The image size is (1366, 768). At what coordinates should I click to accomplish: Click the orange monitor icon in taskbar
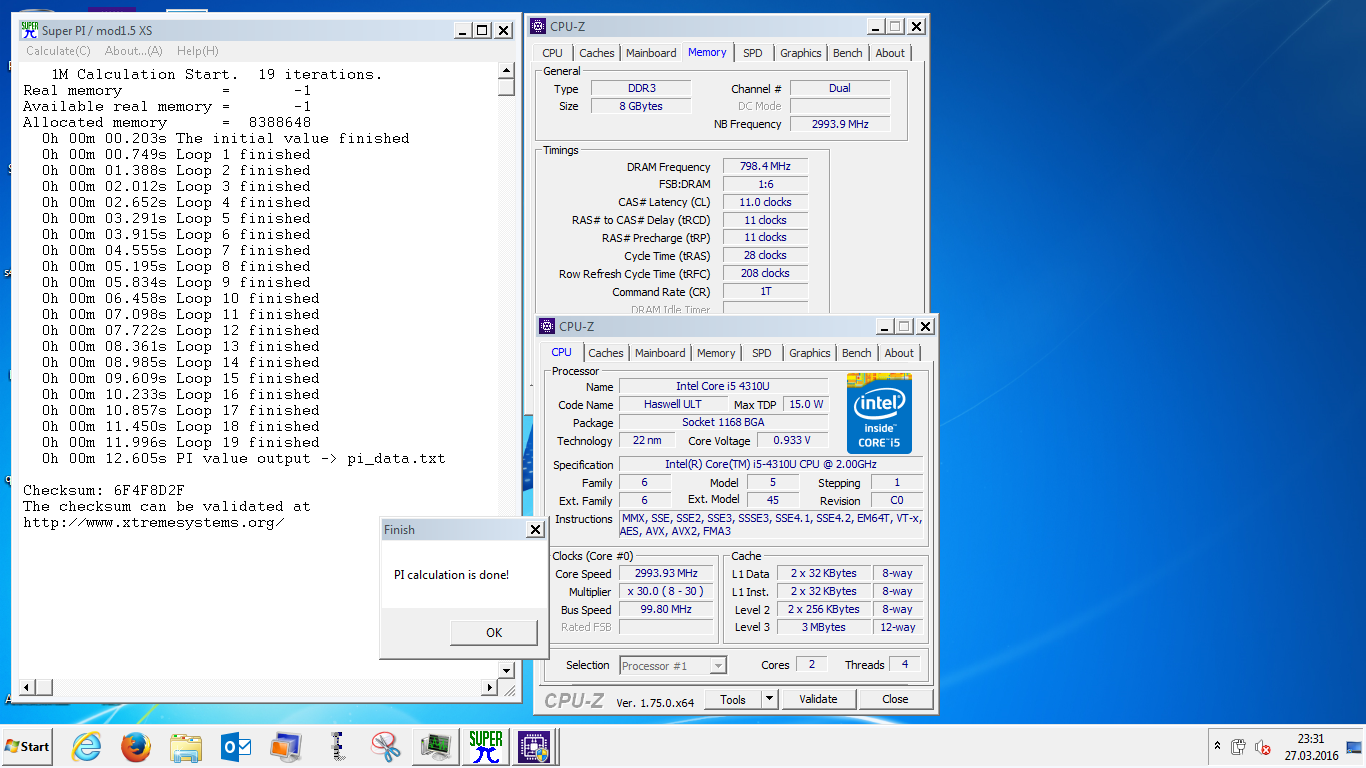click(286, 746)
